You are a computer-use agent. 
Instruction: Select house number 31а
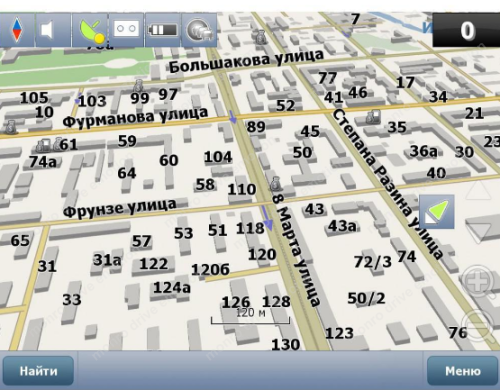[107, 260]
